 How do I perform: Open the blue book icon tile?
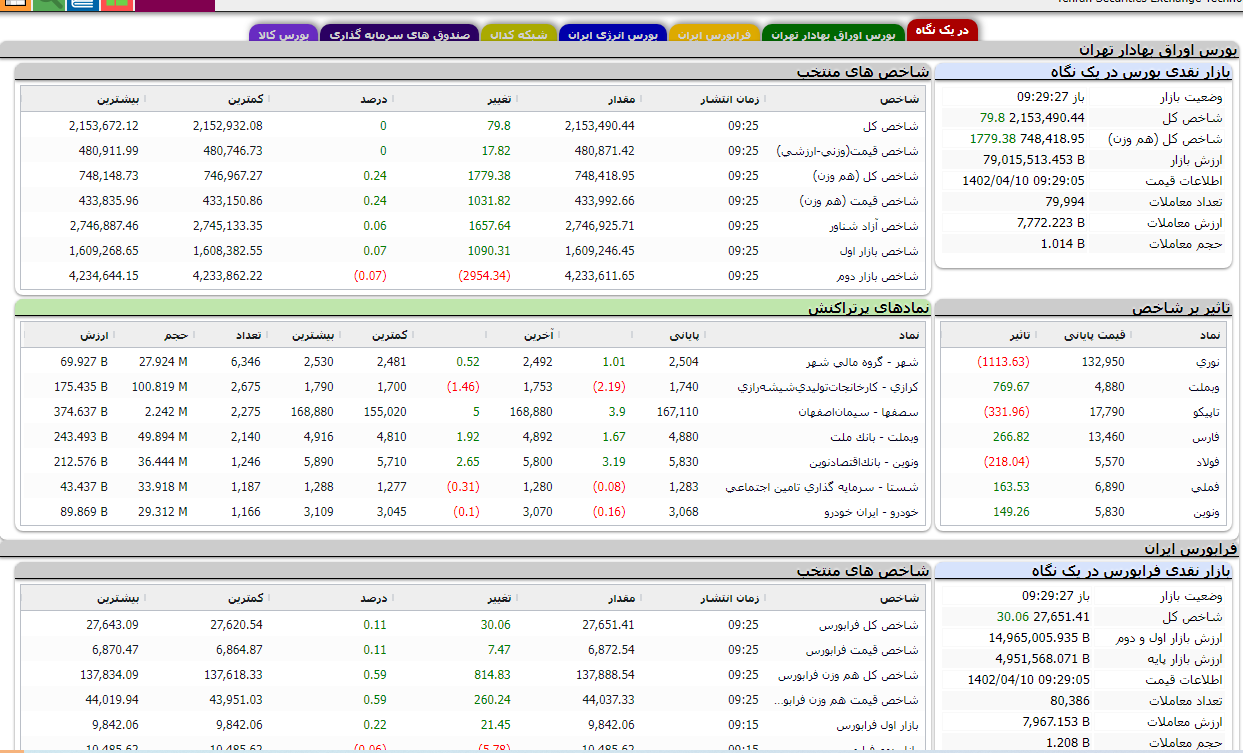83,4
